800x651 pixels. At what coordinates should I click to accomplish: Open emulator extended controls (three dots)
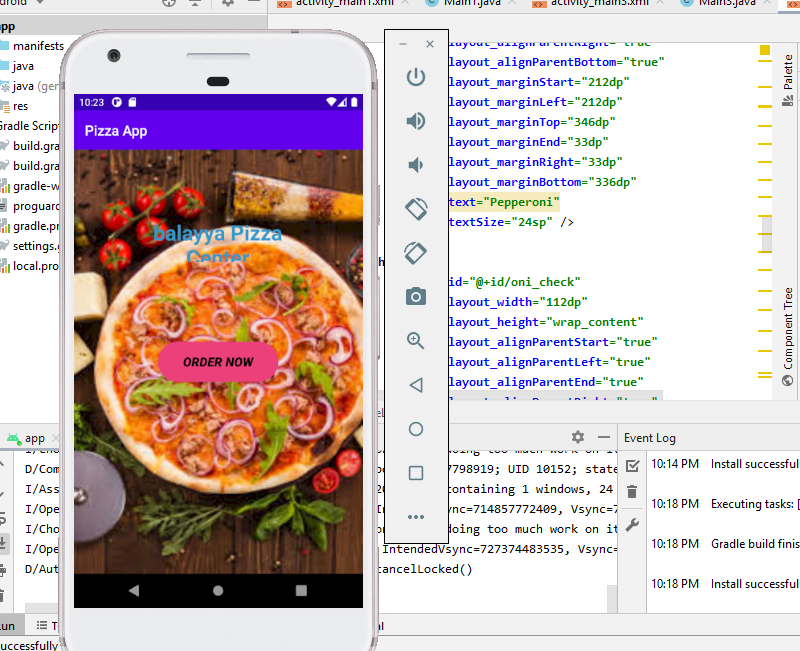416,517
